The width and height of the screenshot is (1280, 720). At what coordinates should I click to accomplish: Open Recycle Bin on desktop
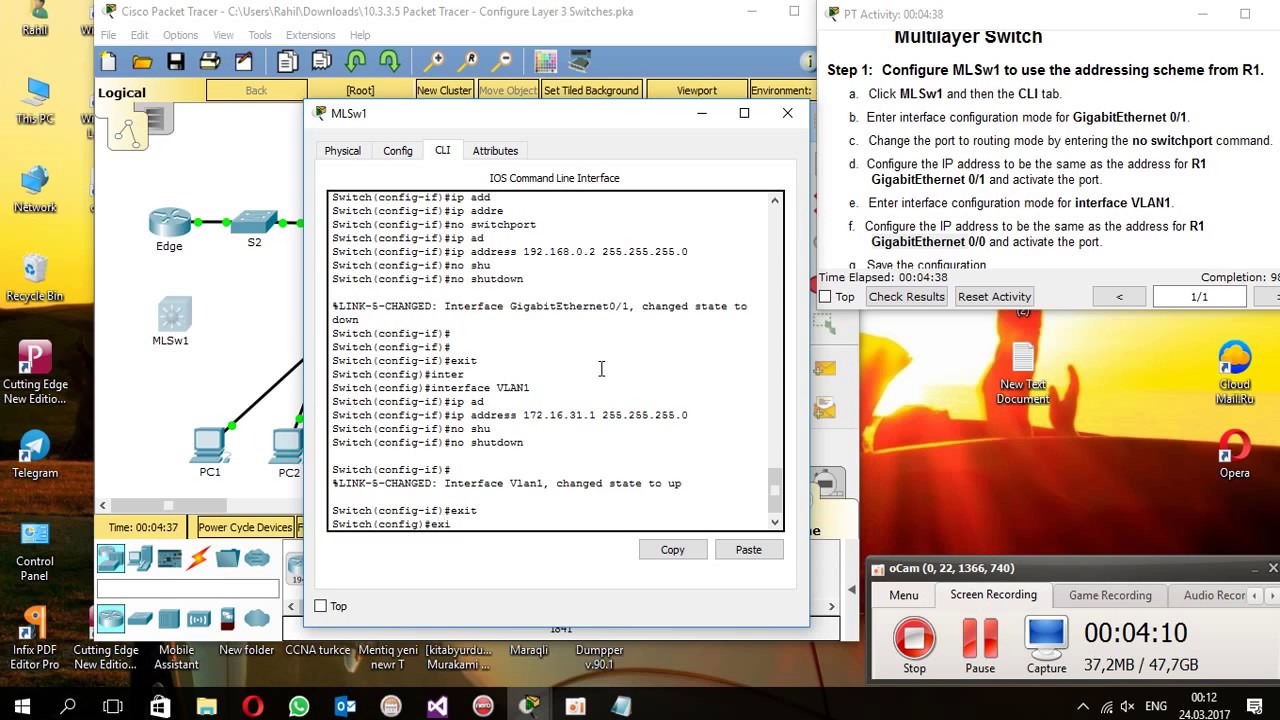coord(35,277)
